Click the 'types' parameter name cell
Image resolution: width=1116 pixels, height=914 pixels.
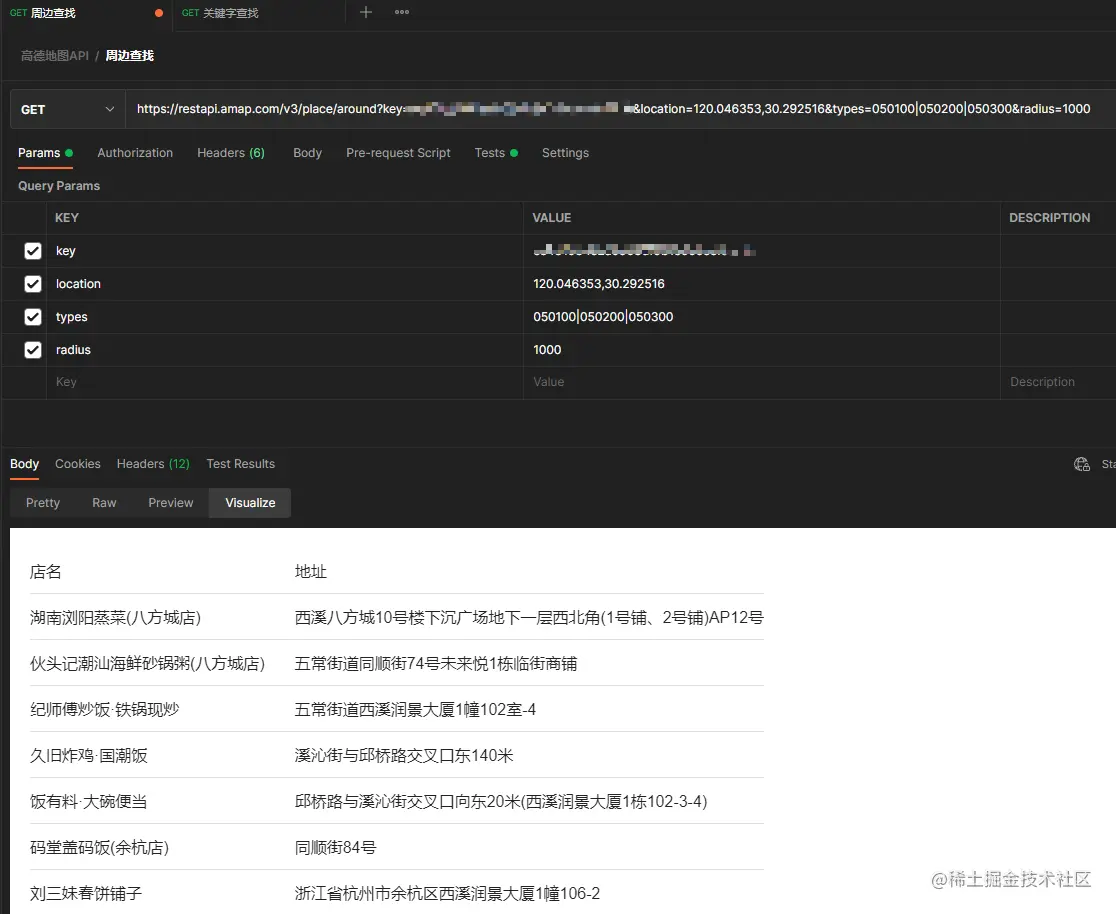[285, 317]
